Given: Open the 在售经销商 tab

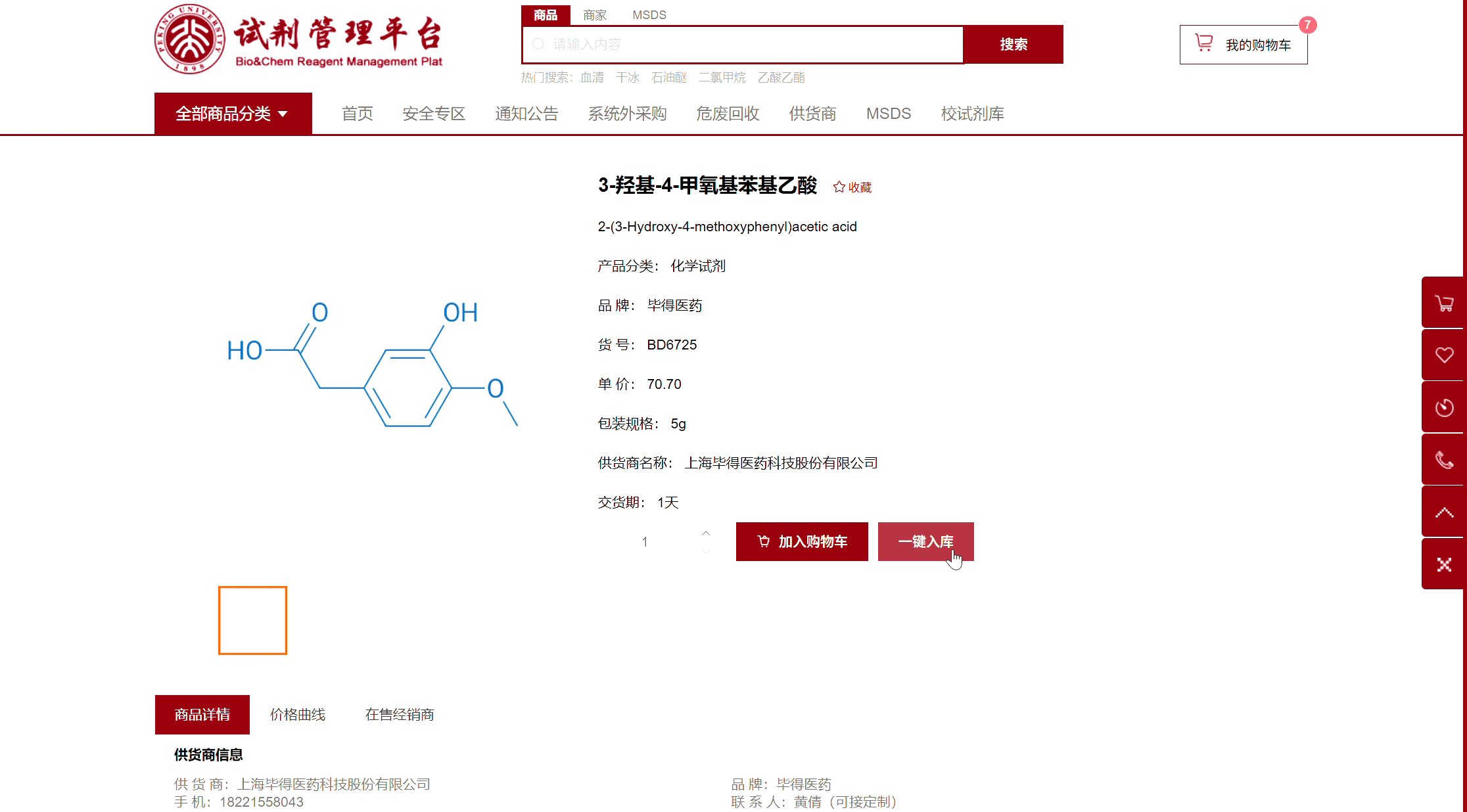Looking at the screenshot, I should tap(400, 715).
